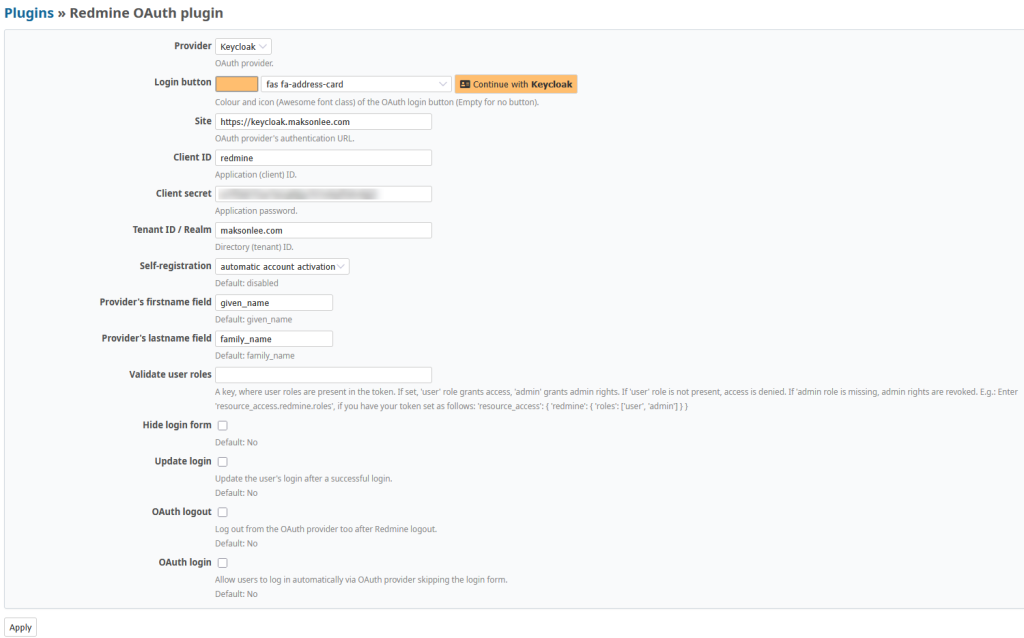Click the 'Allow users to log in automatically' description
The height and width of the screenshot is (638, 1024).
[x=361, y=580]
